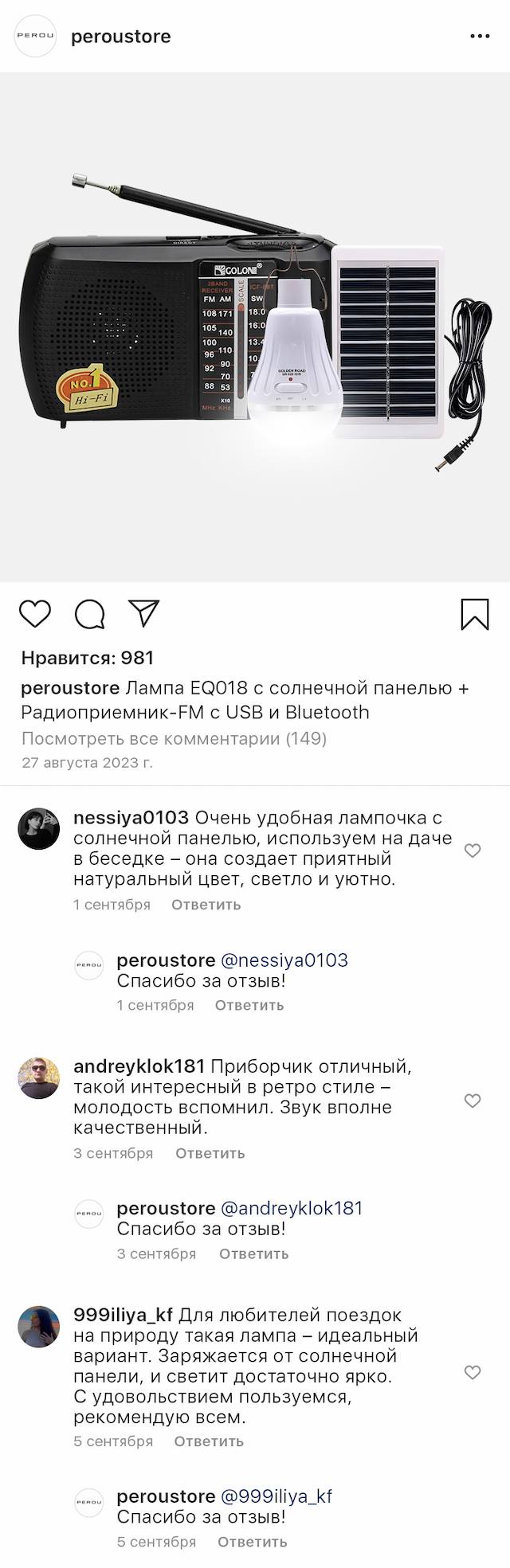The height and width of the screenshot is (1568, 510).
Task: Reply to andreyklok181's comment
Action: [210, 1153]
